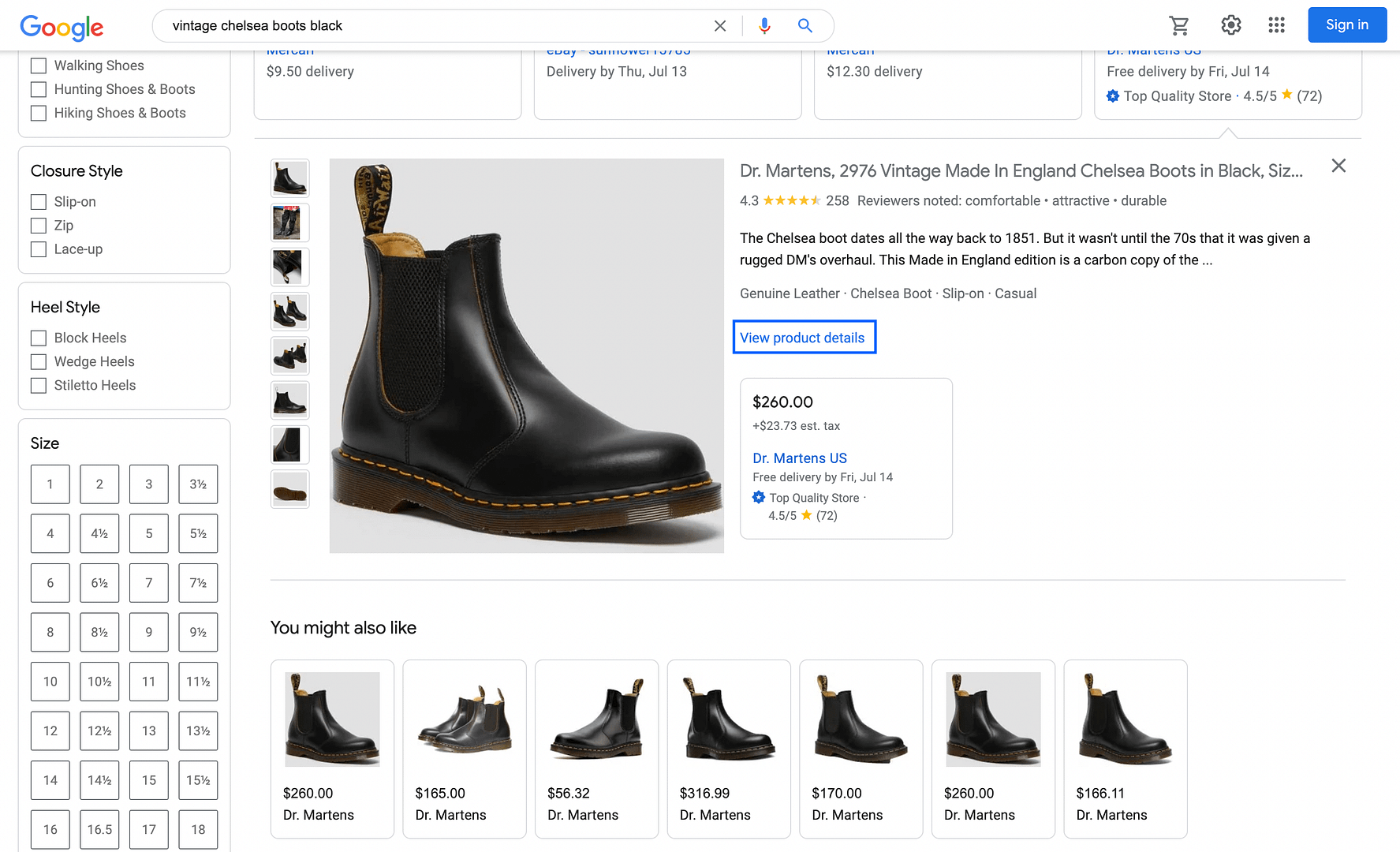Tick the Lace-up checkbox
This screenshot has height=852, width=1400.
pos(39,249)
